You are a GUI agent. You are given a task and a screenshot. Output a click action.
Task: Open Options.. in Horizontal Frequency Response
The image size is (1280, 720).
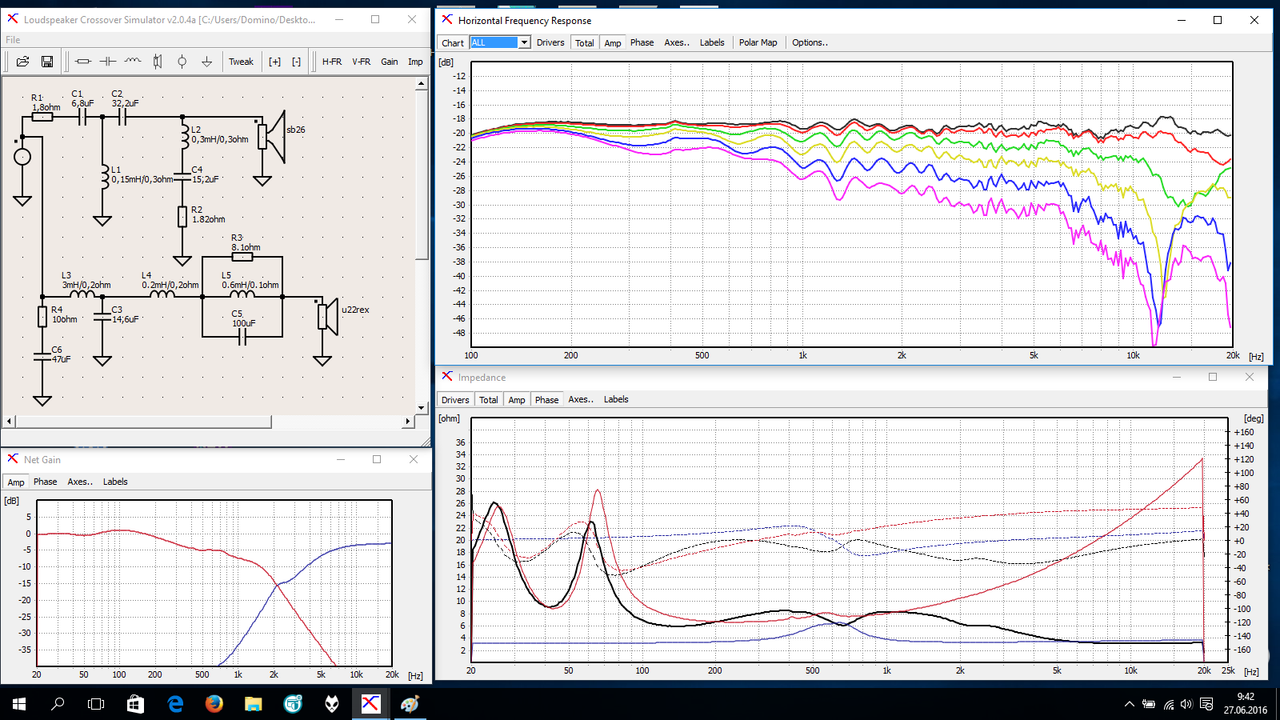pyautogui.click(x=810, y=43)
